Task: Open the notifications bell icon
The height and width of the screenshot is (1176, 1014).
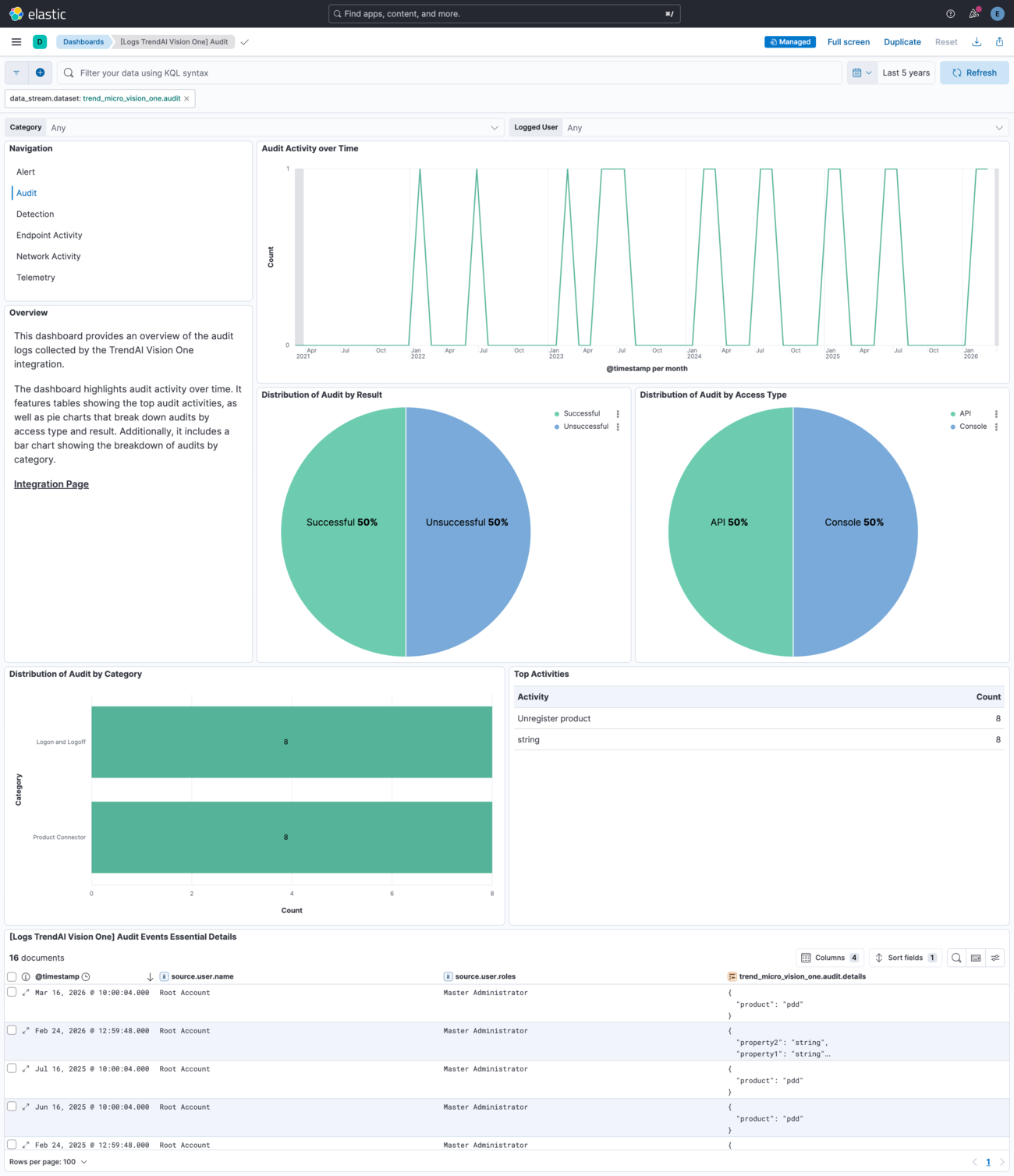Action: point(973,13)
